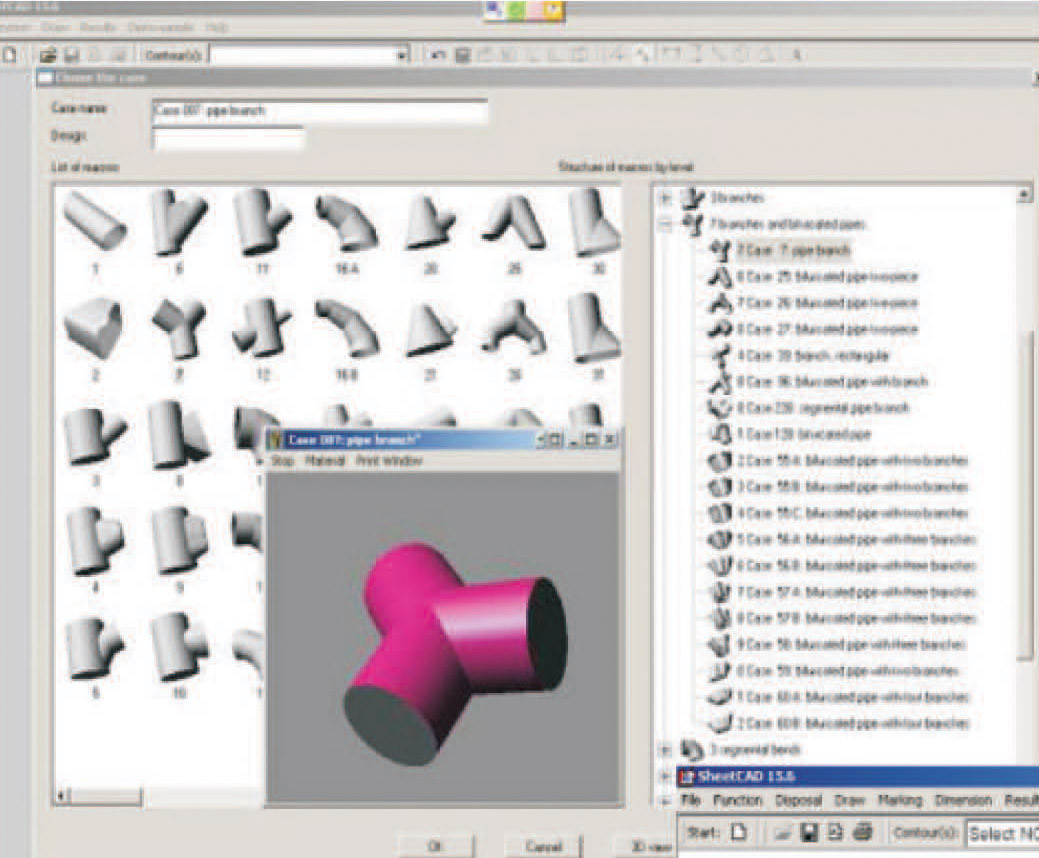Click the Case name input field
Screen dimensions: 1039x858
[319, 110]
